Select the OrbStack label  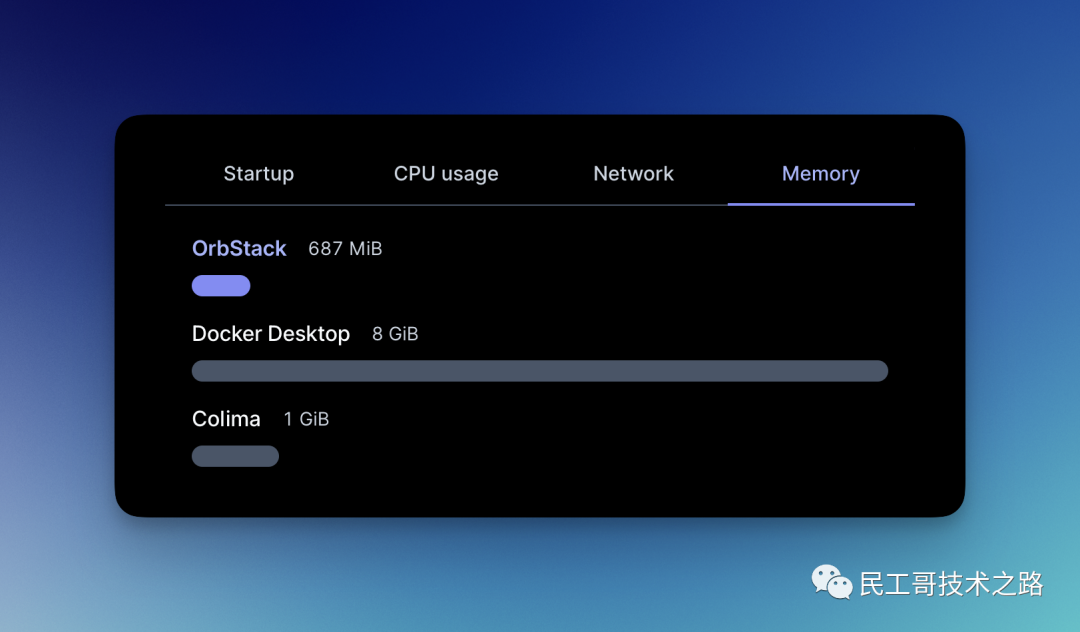(239, 248)
